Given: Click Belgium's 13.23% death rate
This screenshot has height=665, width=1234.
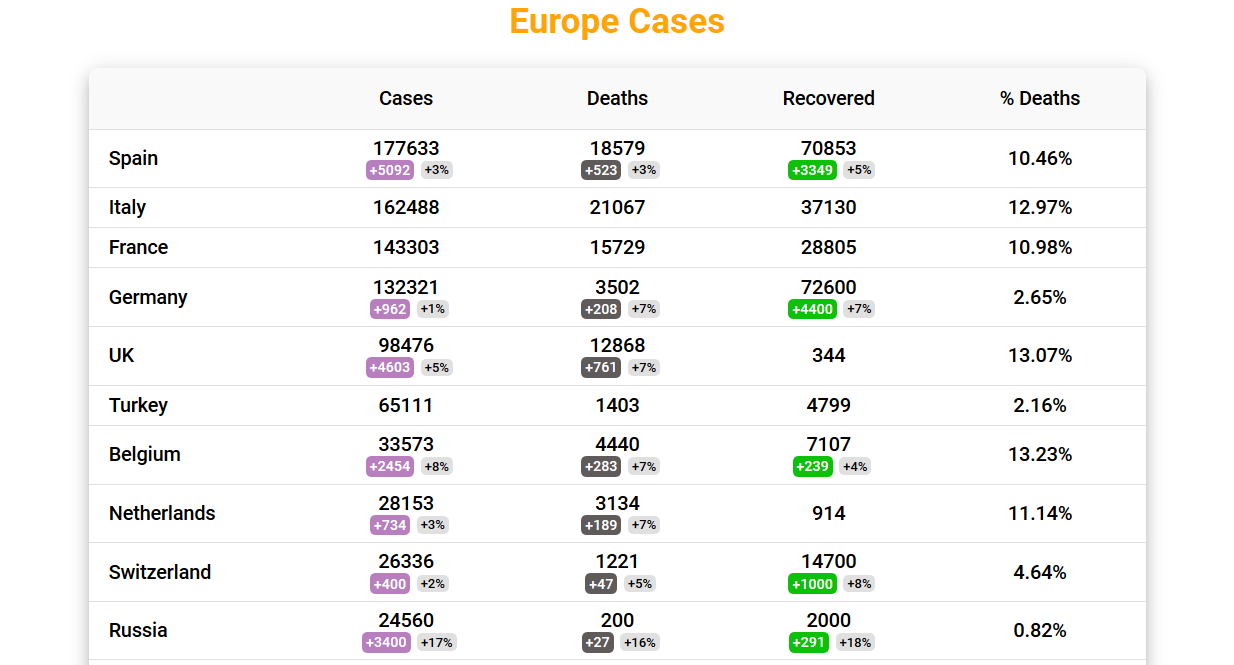Looking at the screenshot, I should 1040,454.
